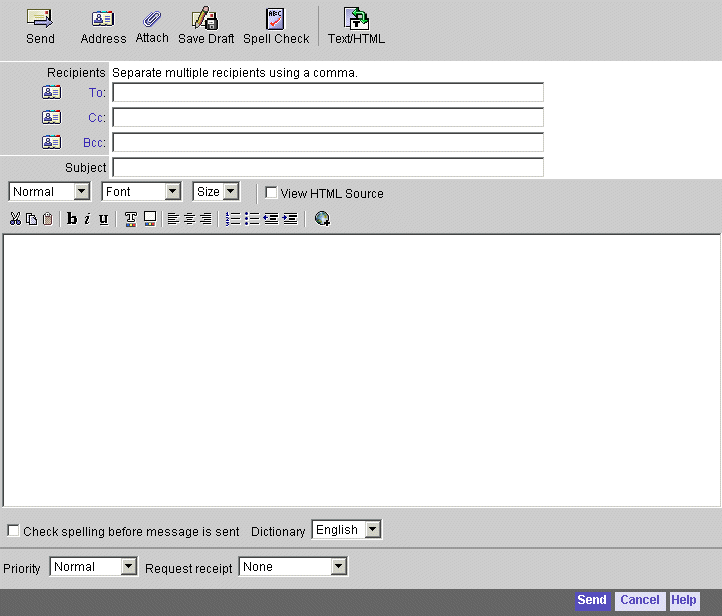722x616 pixels.
Task: Open the Address book from the toolbar
Action: (x=103, y=19)
